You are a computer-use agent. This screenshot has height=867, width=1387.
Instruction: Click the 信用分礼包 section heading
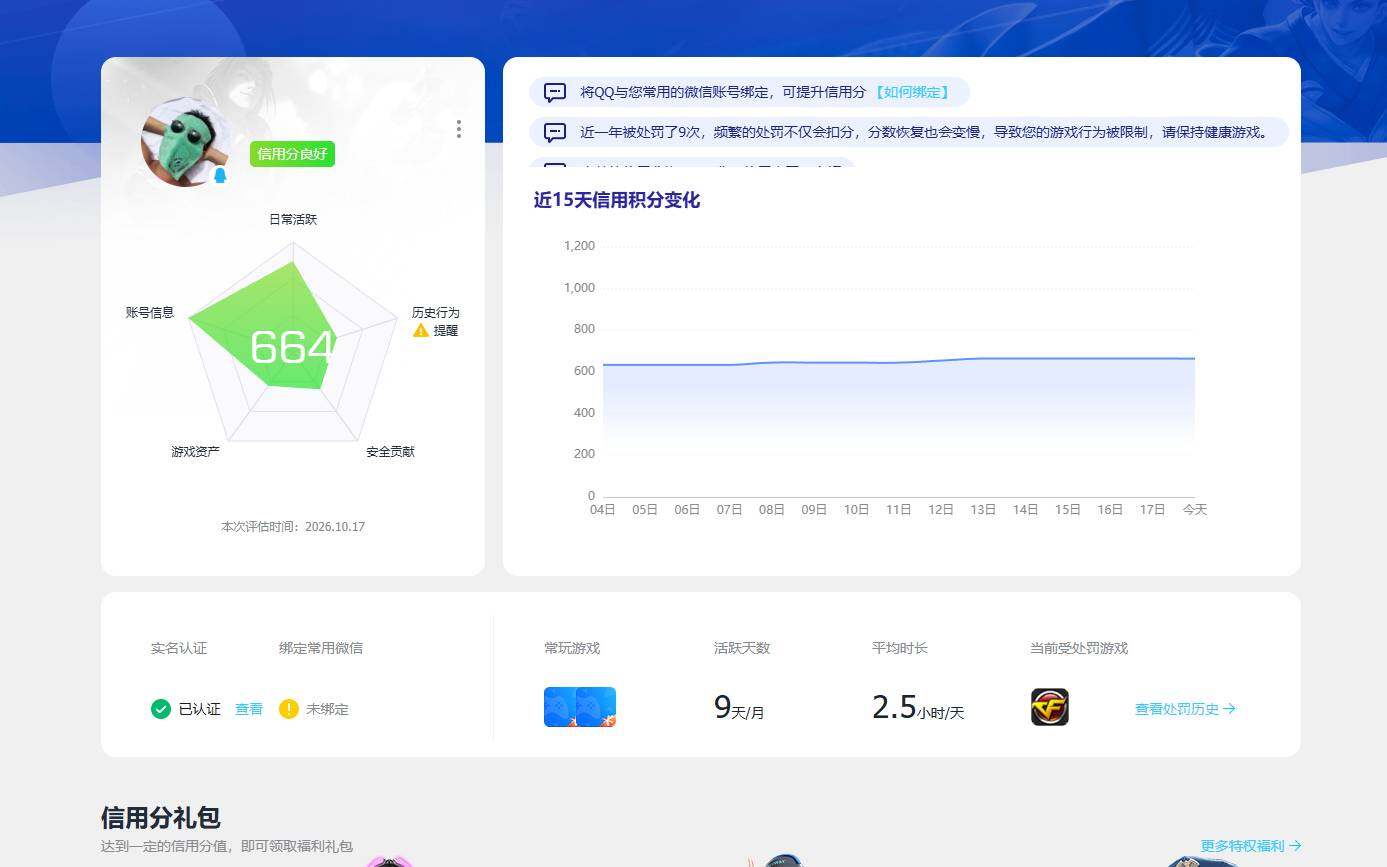[161, 818]
